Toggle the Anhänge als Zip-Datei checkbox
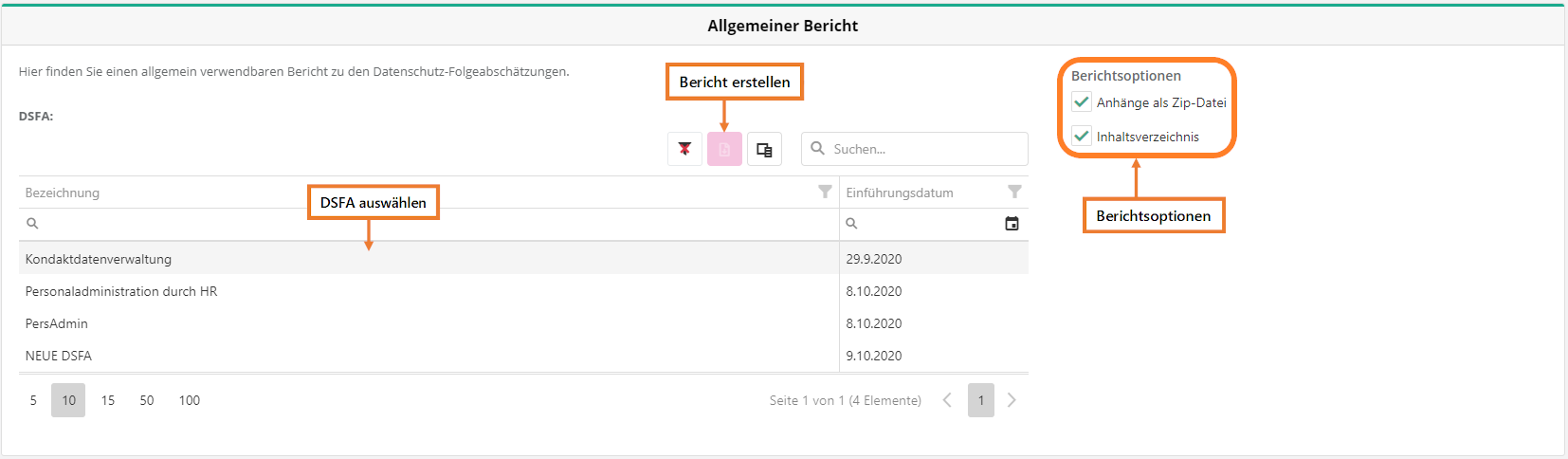This screenshot has height=459, width=1568. coord(1082,101)
